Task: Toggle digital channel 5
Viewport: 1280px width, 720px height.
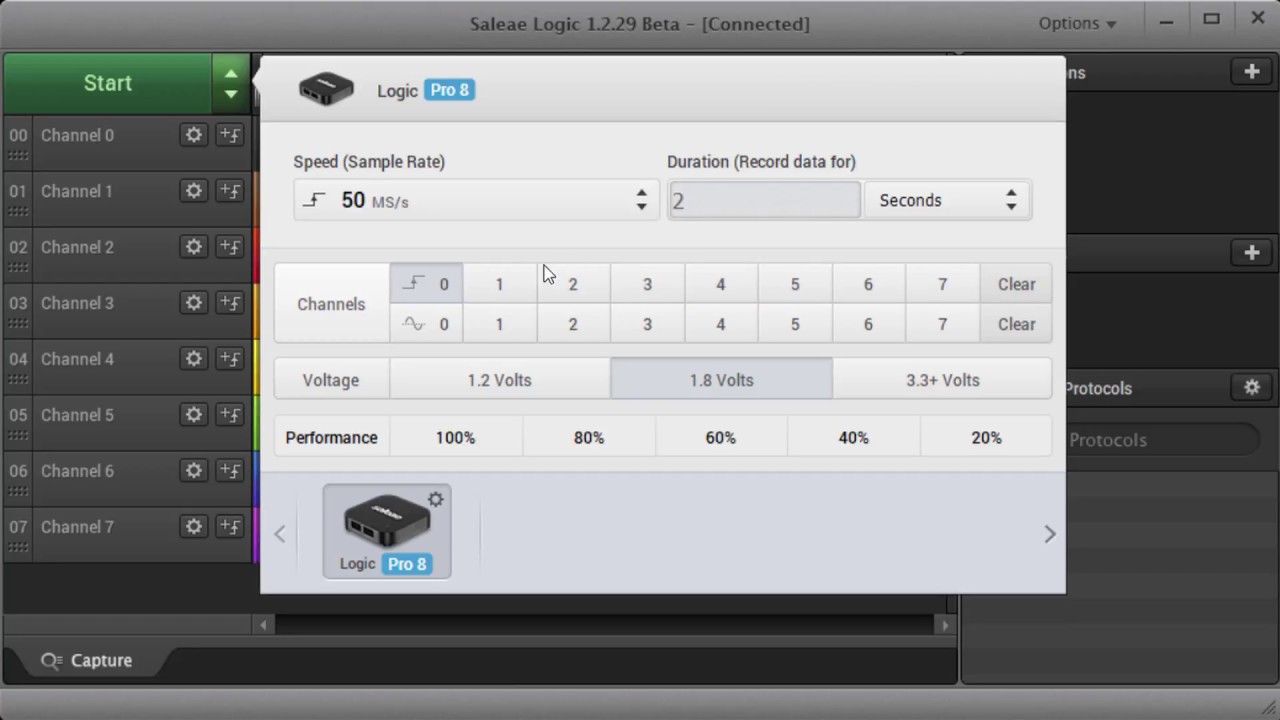Action: tap(795, 284)
